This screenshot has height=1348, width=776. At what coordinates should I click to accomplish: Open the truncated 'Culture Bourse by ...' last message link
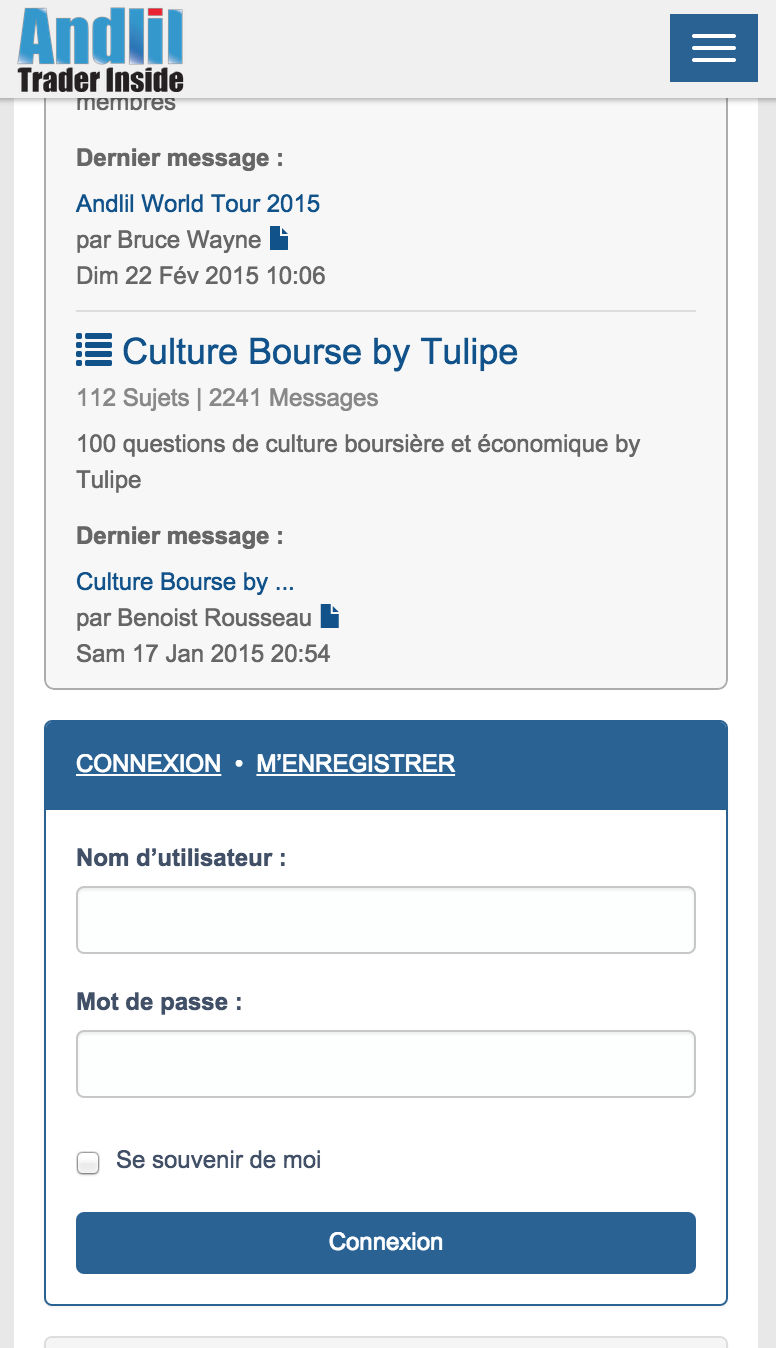185,582
